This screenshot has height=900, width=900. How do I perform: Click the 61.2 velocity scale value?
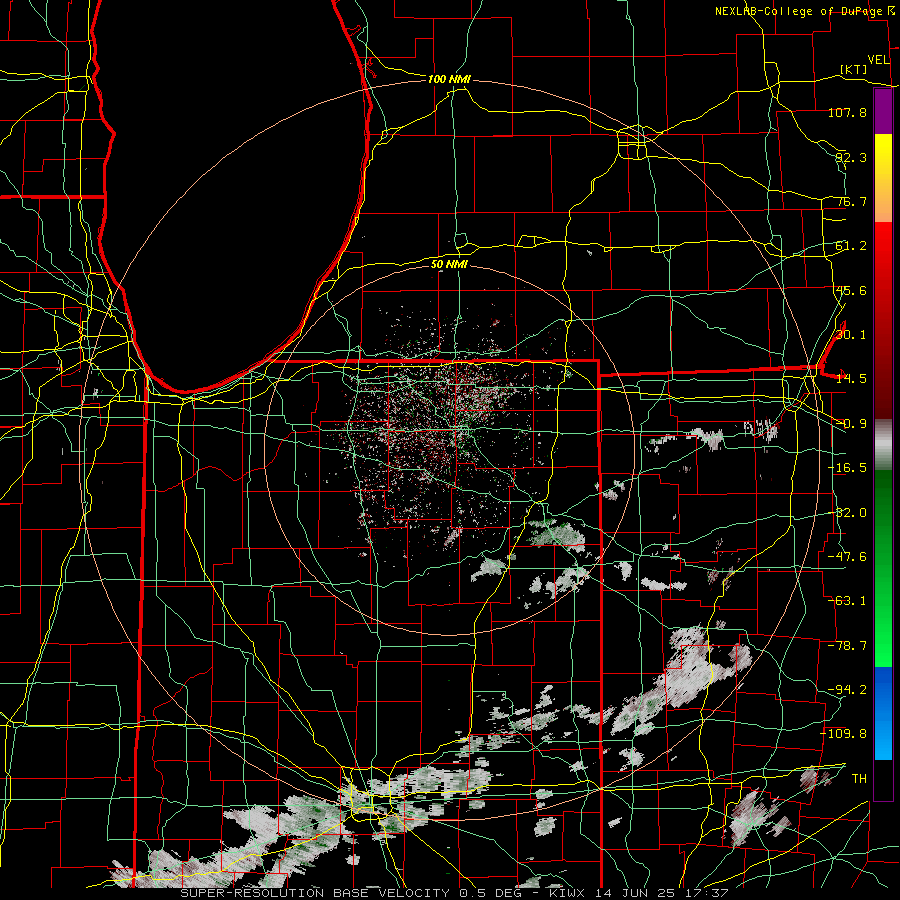[x=851, y=246]
